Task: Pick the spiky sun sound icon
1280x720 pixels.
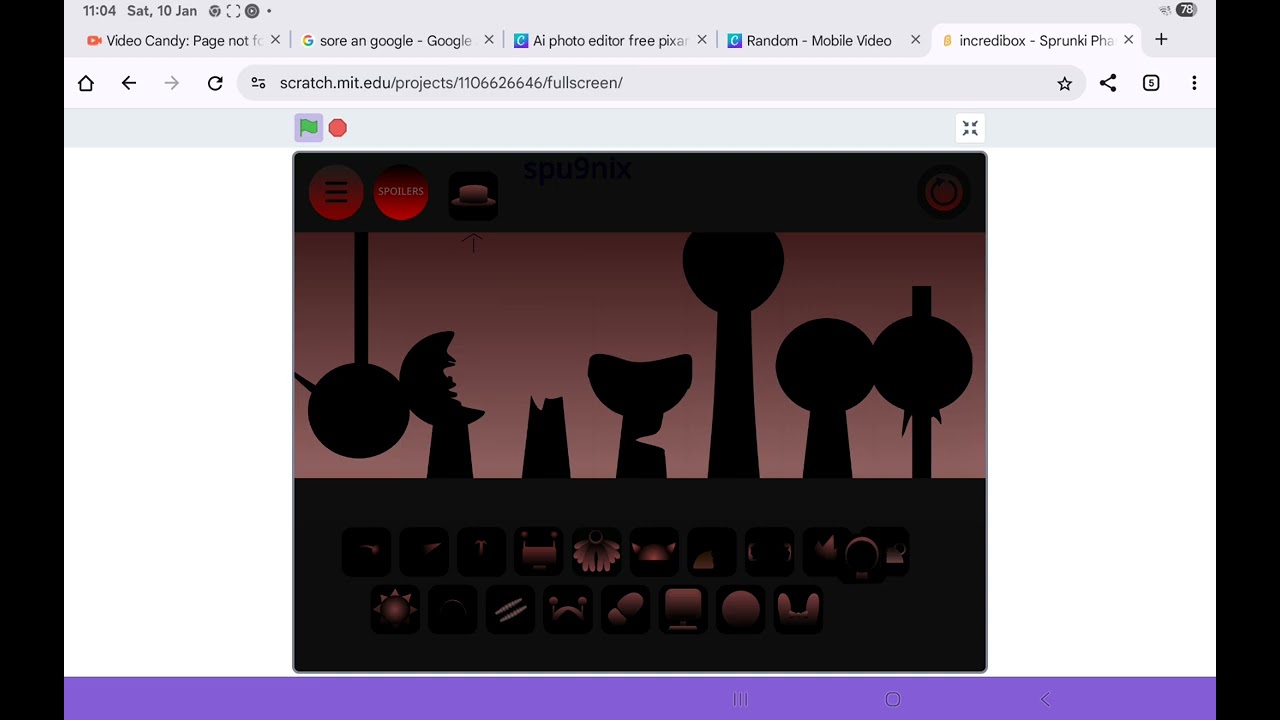Action: click(x=395, y=609)
